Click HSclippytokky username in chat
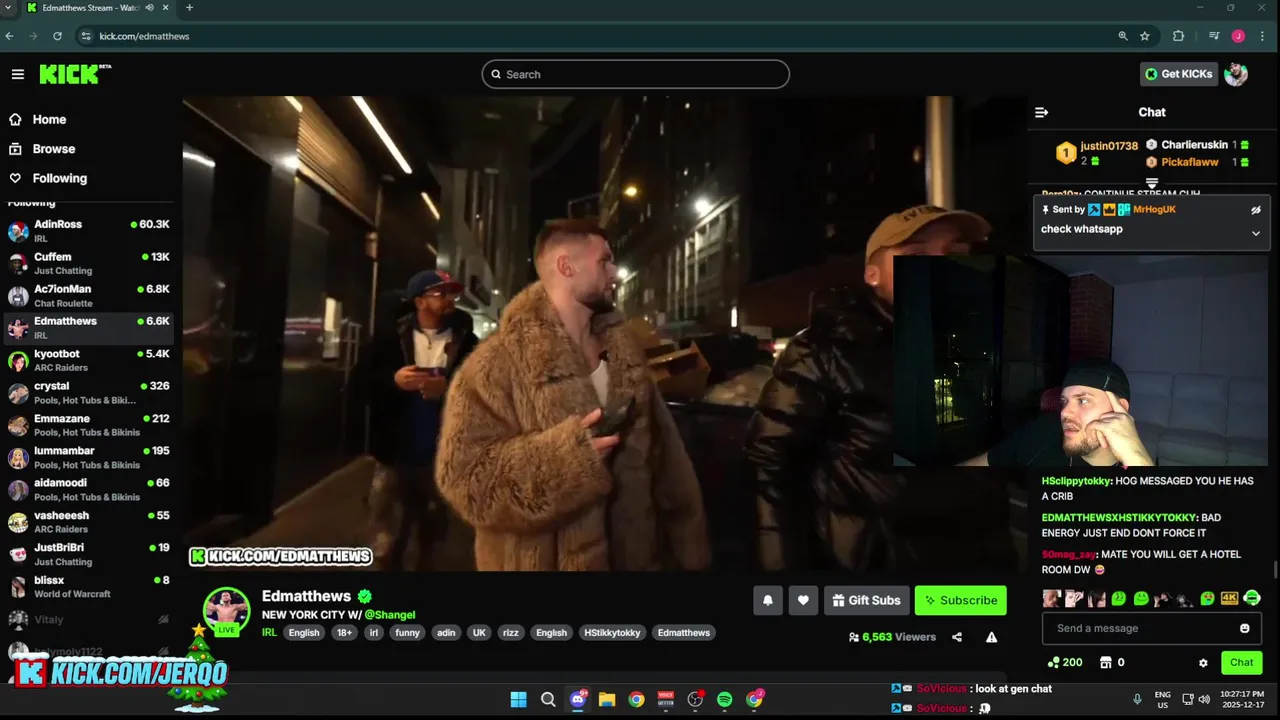The height and width of the screenshot is (720, 1280). (x=1077, y=481)
